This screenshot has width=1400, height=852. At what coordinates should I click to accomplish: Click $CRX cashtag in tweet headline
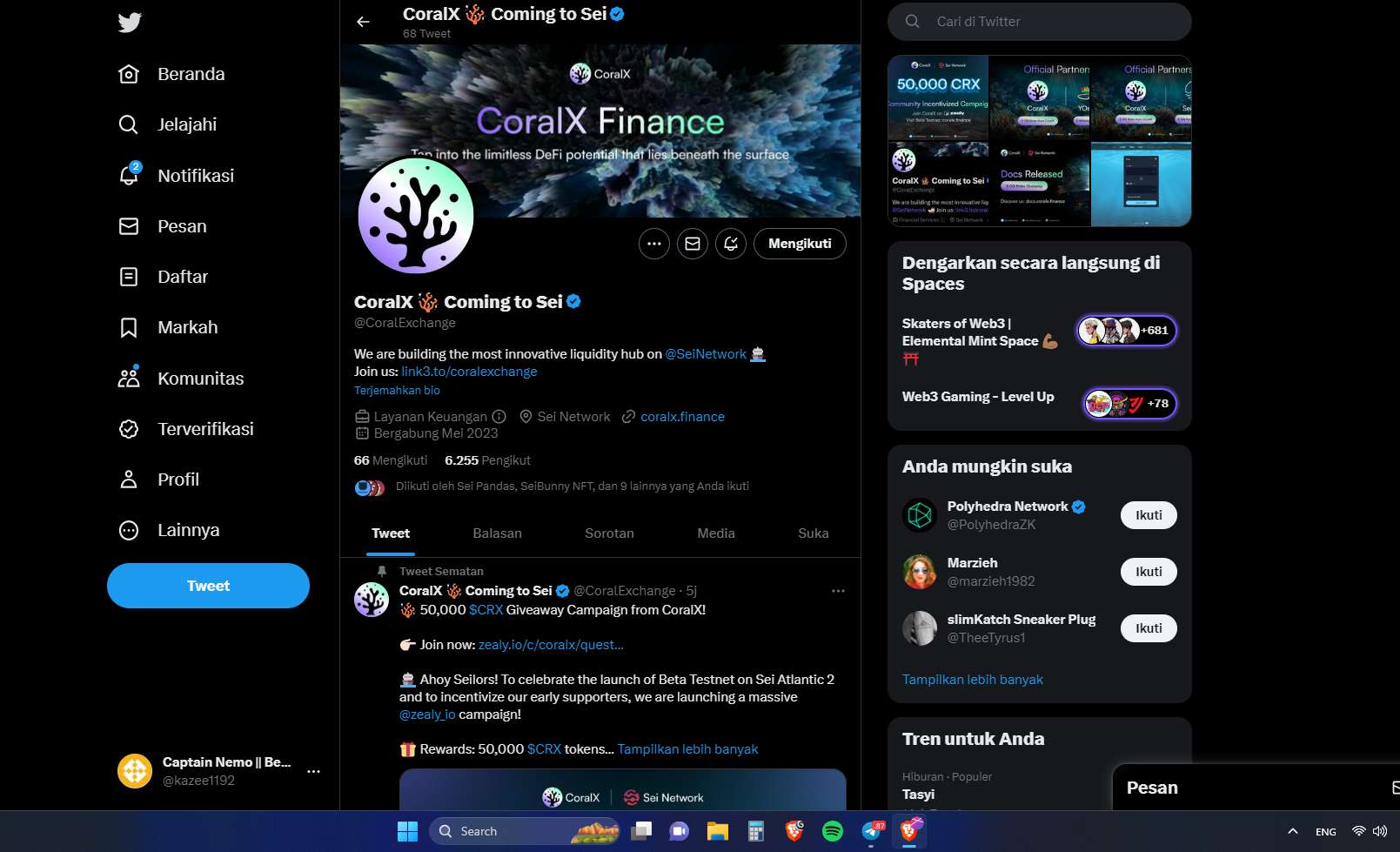coord(486,610)
